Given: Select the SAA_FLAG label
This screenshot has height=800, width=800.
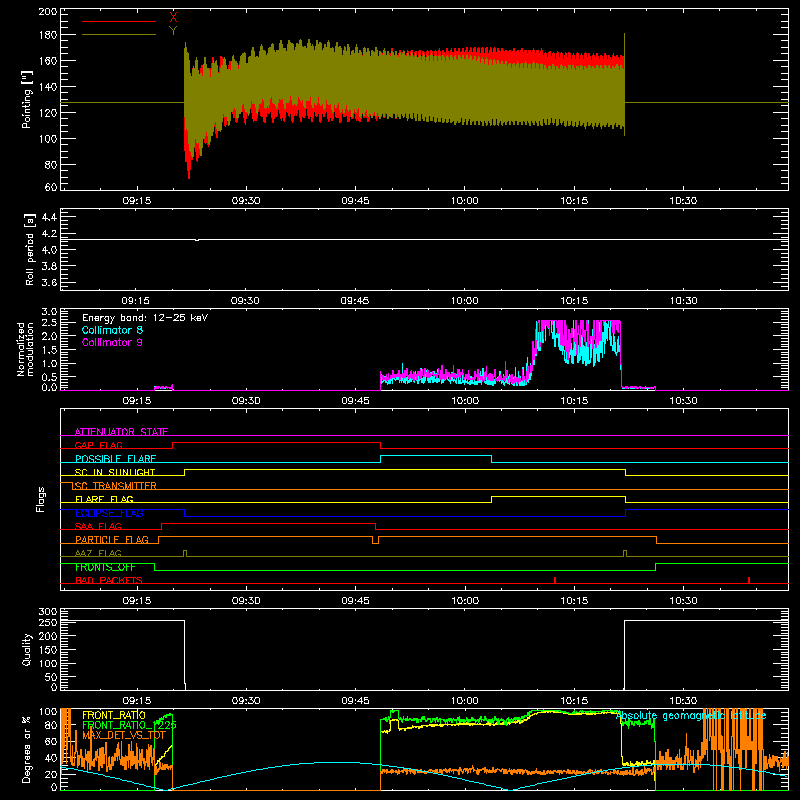Looking at the screenshot, I should click(x=98, y=526).
